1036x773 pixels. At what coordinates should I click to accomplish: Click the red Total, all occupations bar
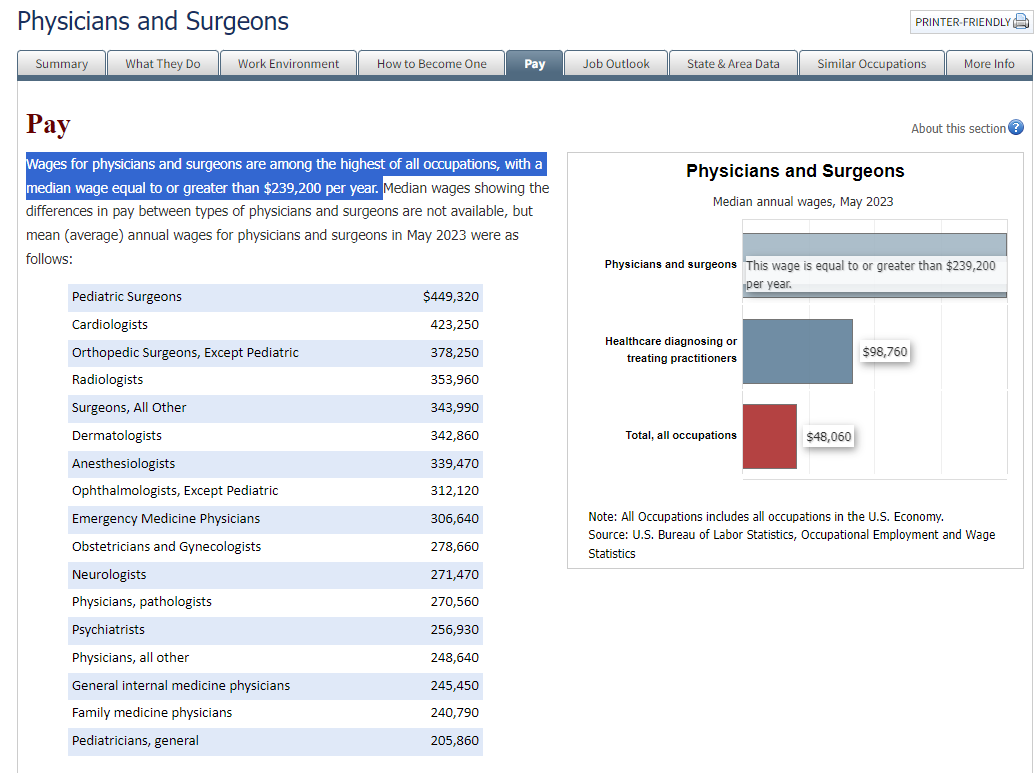tap(769, 436)
